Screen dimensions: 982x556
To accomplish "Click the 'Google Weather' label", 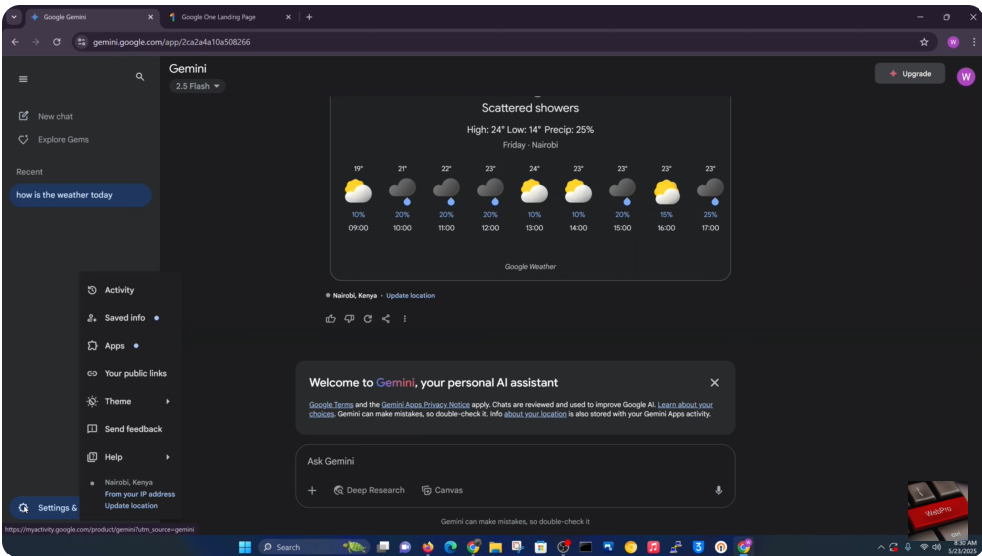I will coord(530,267).
